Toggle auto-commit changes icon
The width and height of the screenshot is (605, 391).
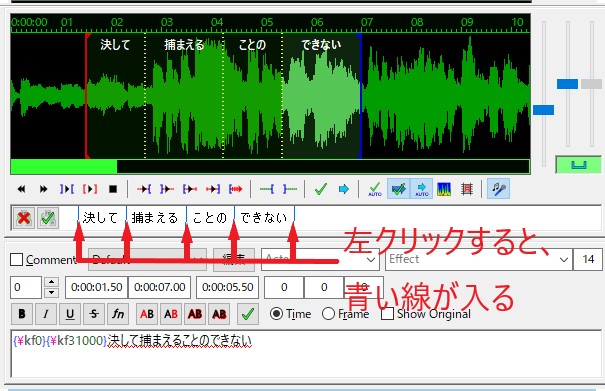[x=375, y=189]
